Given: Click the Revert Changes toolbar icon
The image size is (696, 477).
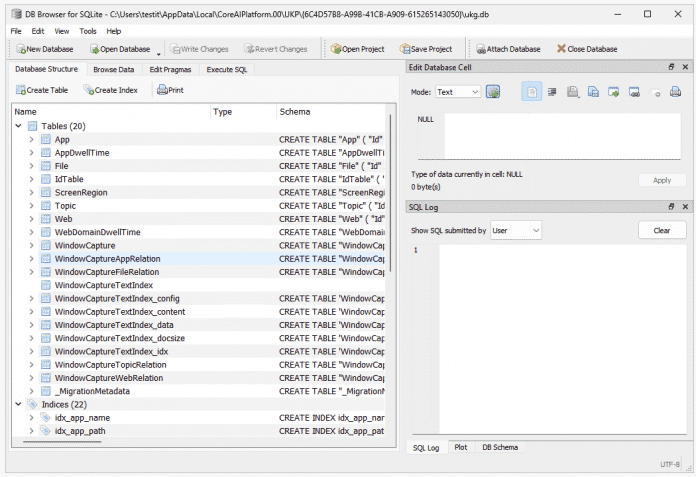Looking at the screenshot, I should click(250, 49).
